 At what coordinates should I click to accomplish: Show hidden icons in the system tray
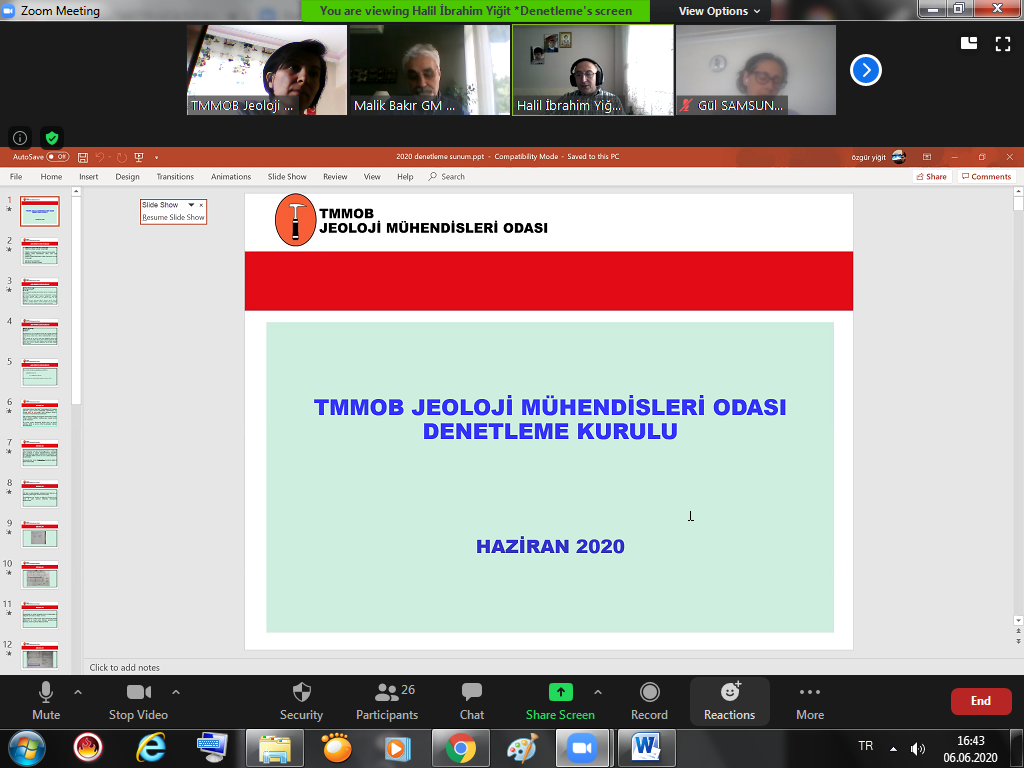893,748
